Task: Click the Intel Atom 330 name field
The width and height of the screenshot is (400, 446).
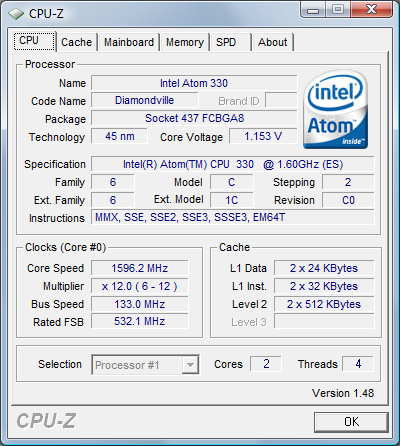Action: (194, 83)
